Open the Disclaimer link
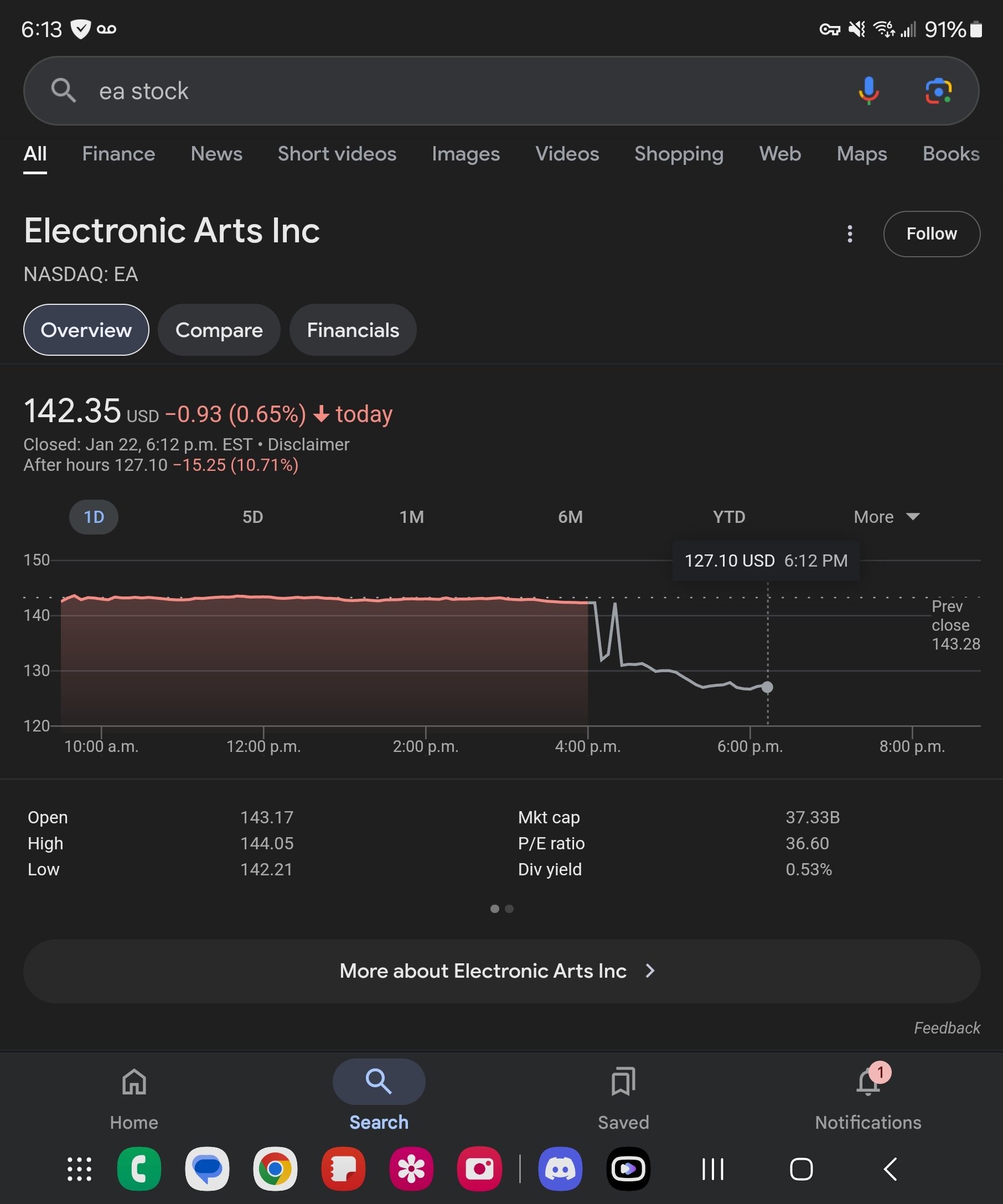The height and width of the screenshot is (1204, 1003). click(x=308, y=444)
